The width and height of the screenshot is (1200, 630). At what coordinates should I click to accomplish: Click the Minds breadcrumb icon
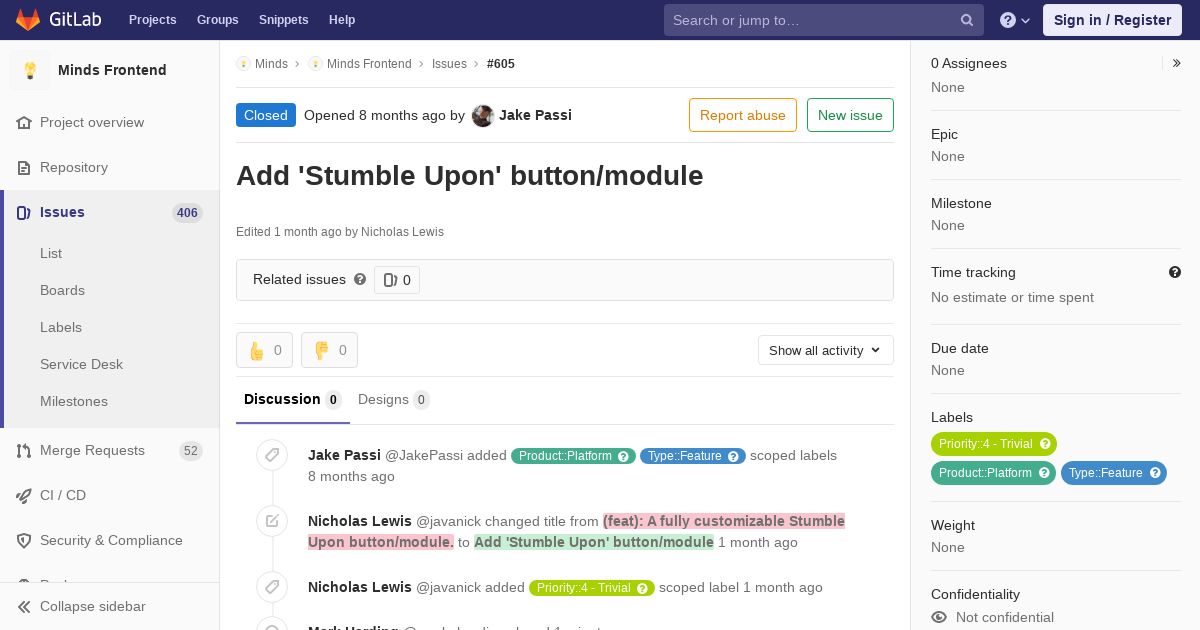point(243,63)
